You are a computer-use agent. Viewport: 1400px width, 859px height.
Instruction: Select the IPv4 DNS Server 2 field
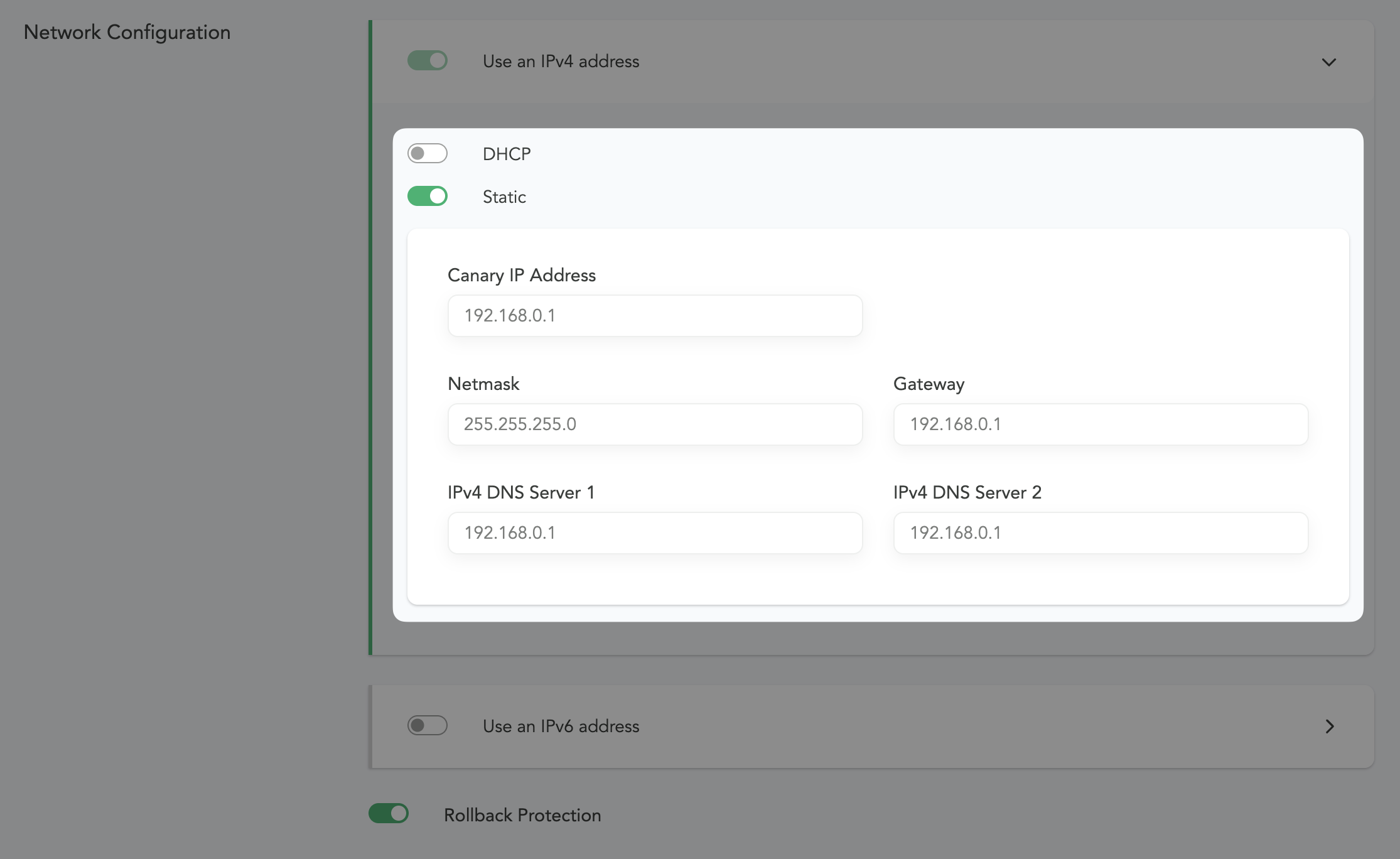pyautogui.click(x=1101, y=533)
